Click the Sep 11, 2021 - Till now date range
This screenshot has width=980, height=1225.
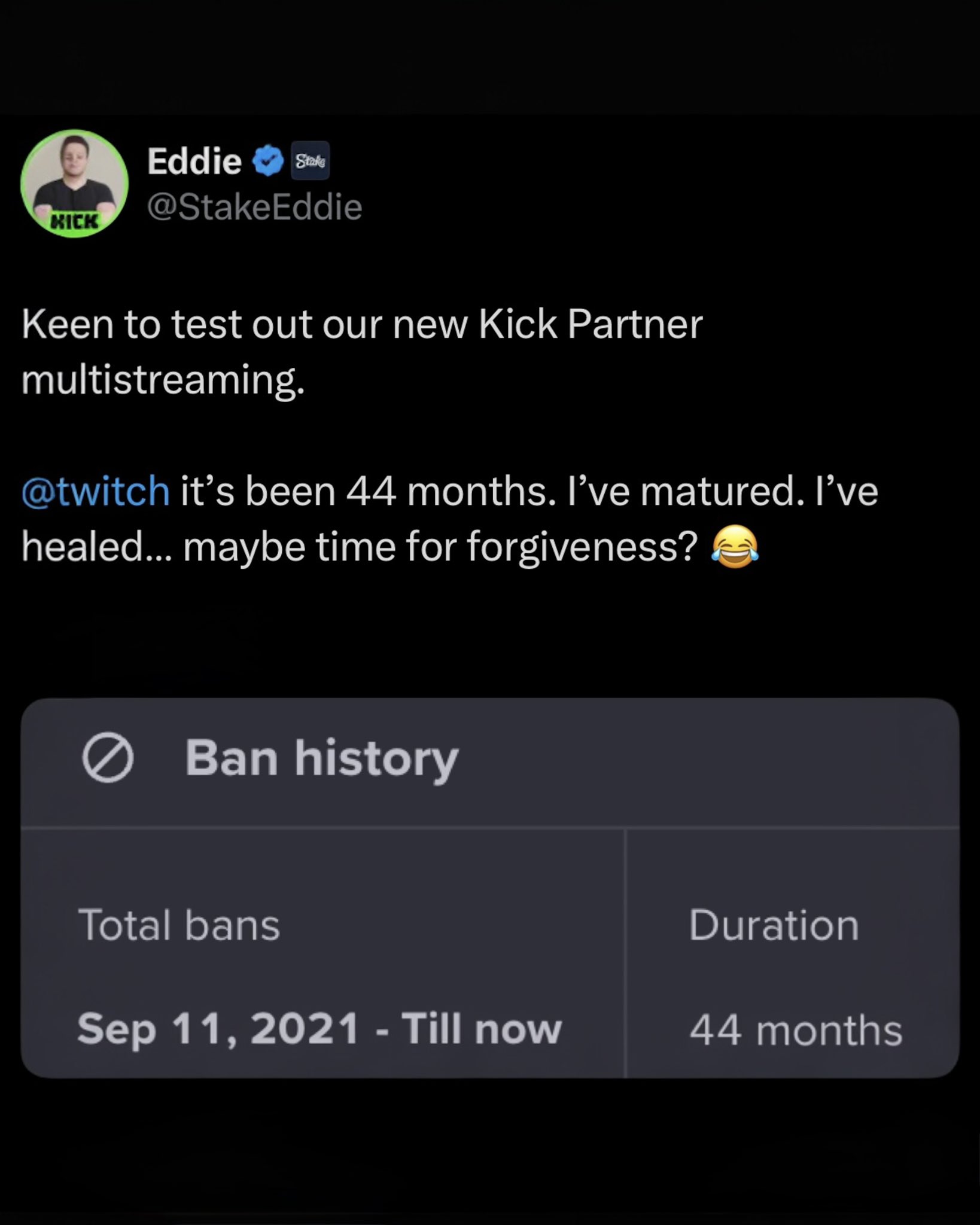click(x=319, y=1029)
